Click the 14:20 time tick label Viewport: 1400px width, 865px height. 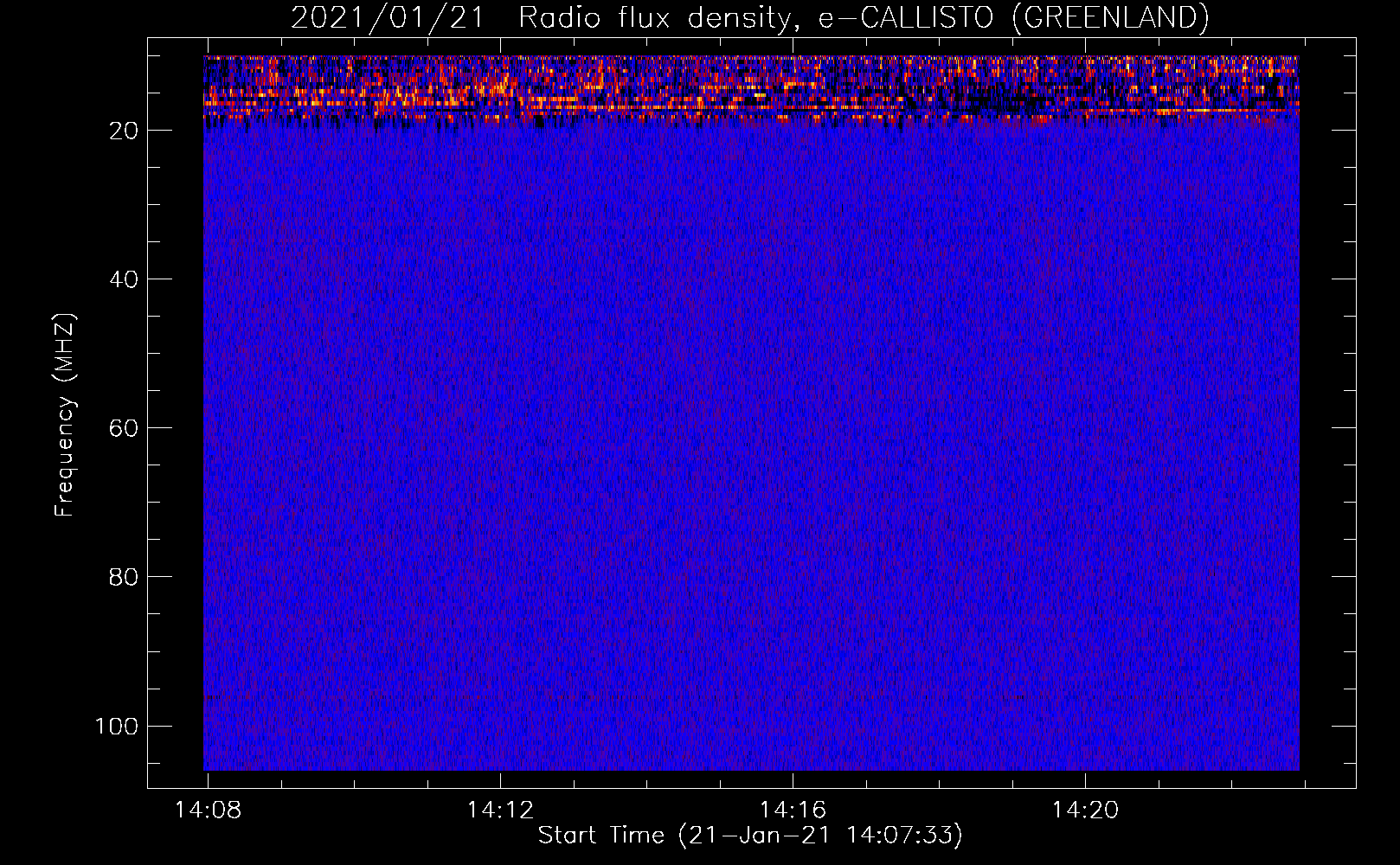pos(1085,811)
